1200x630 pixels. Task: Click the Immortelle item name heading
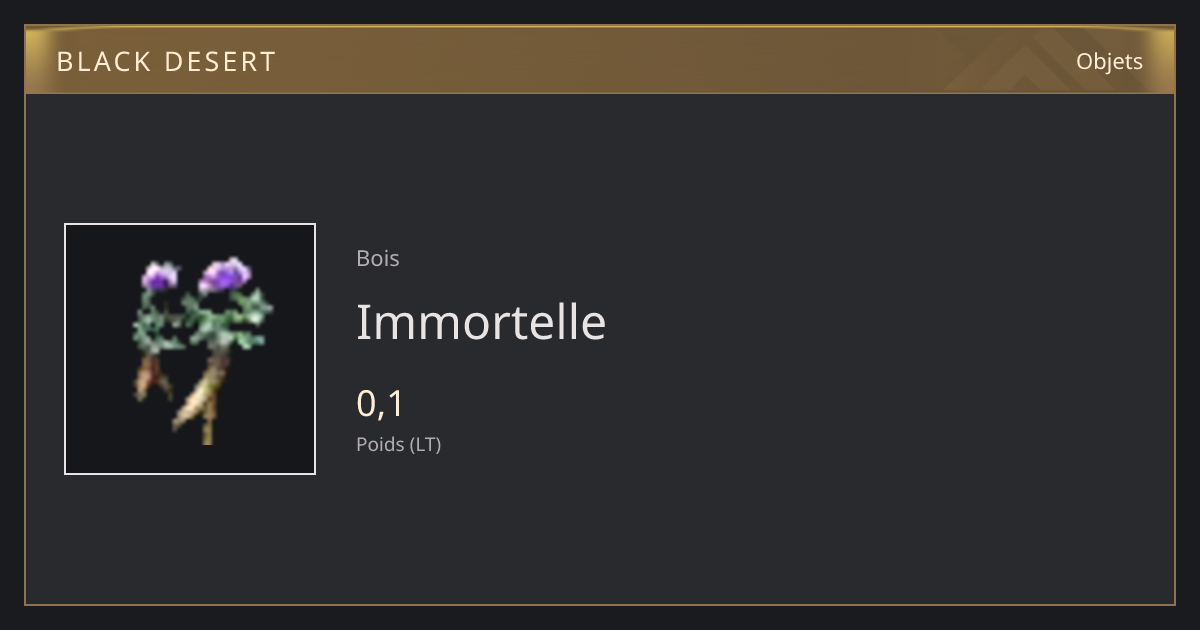[481, 322]
